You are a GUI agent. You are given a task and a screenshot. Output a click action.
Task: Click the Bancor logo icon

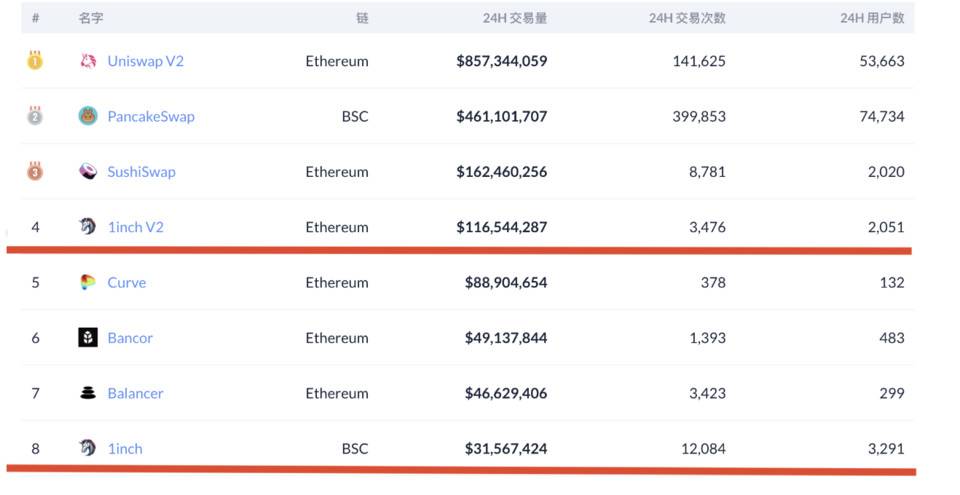(x=88, y=338)
